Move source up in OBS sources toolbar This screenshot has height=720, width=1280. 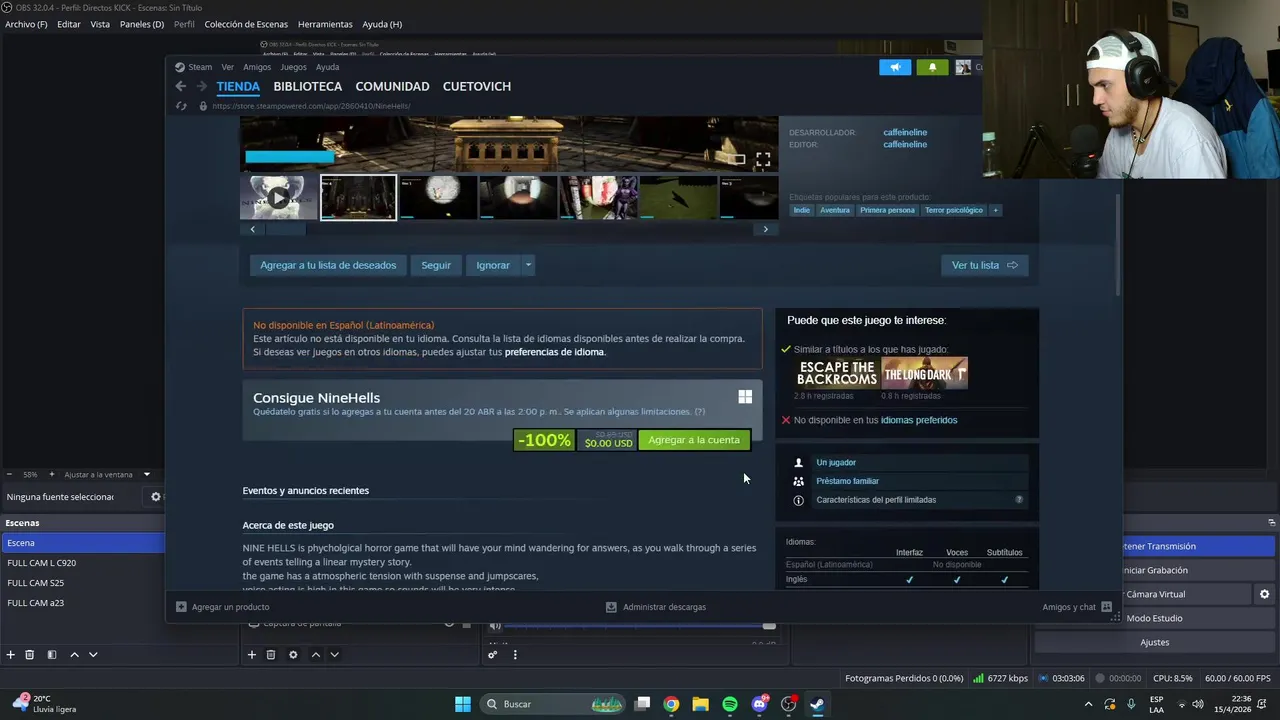click(316, 655)
